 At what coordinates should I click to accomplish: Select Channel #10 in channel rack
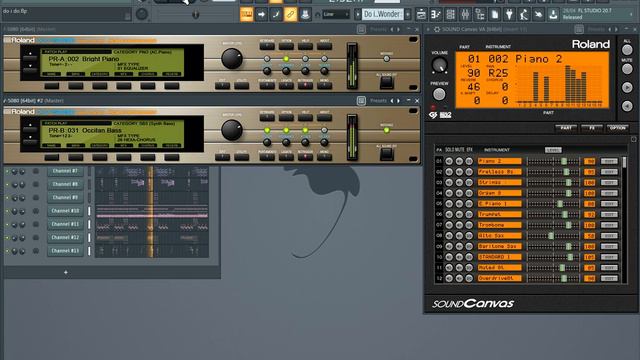[x=65, y=211]
